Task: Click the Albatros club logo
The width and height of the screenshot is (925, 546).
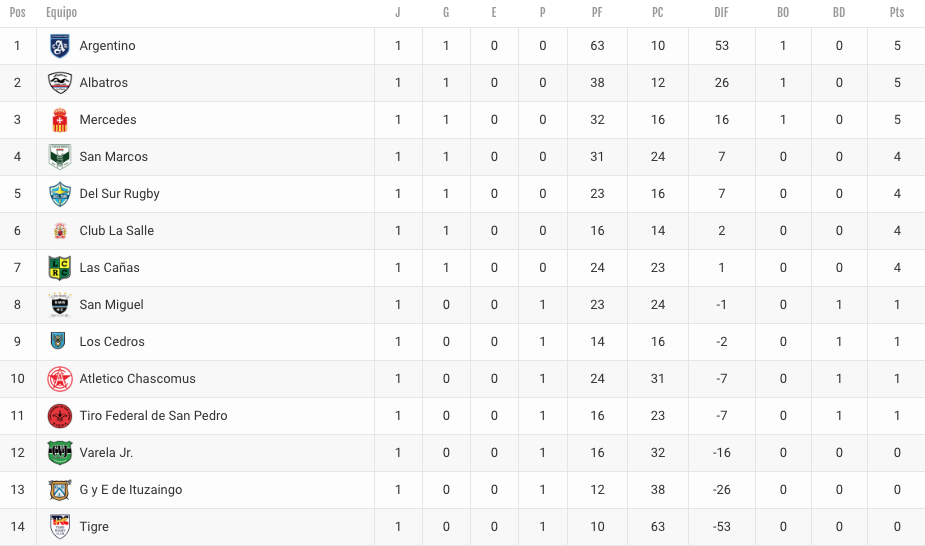Action: pyautogui.click(x=60, y=83)
